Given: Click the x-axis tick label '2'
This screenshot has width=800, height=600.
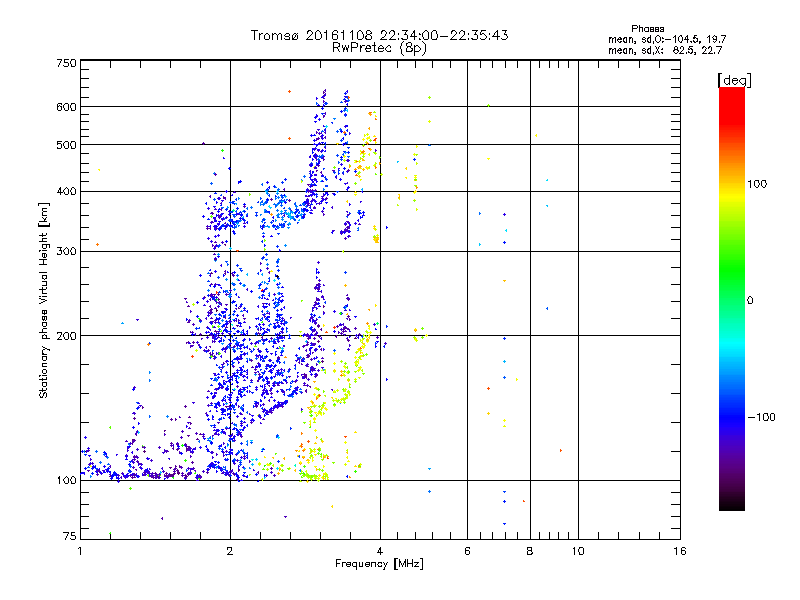Looking at the screenshot, I should click(230, 551).
